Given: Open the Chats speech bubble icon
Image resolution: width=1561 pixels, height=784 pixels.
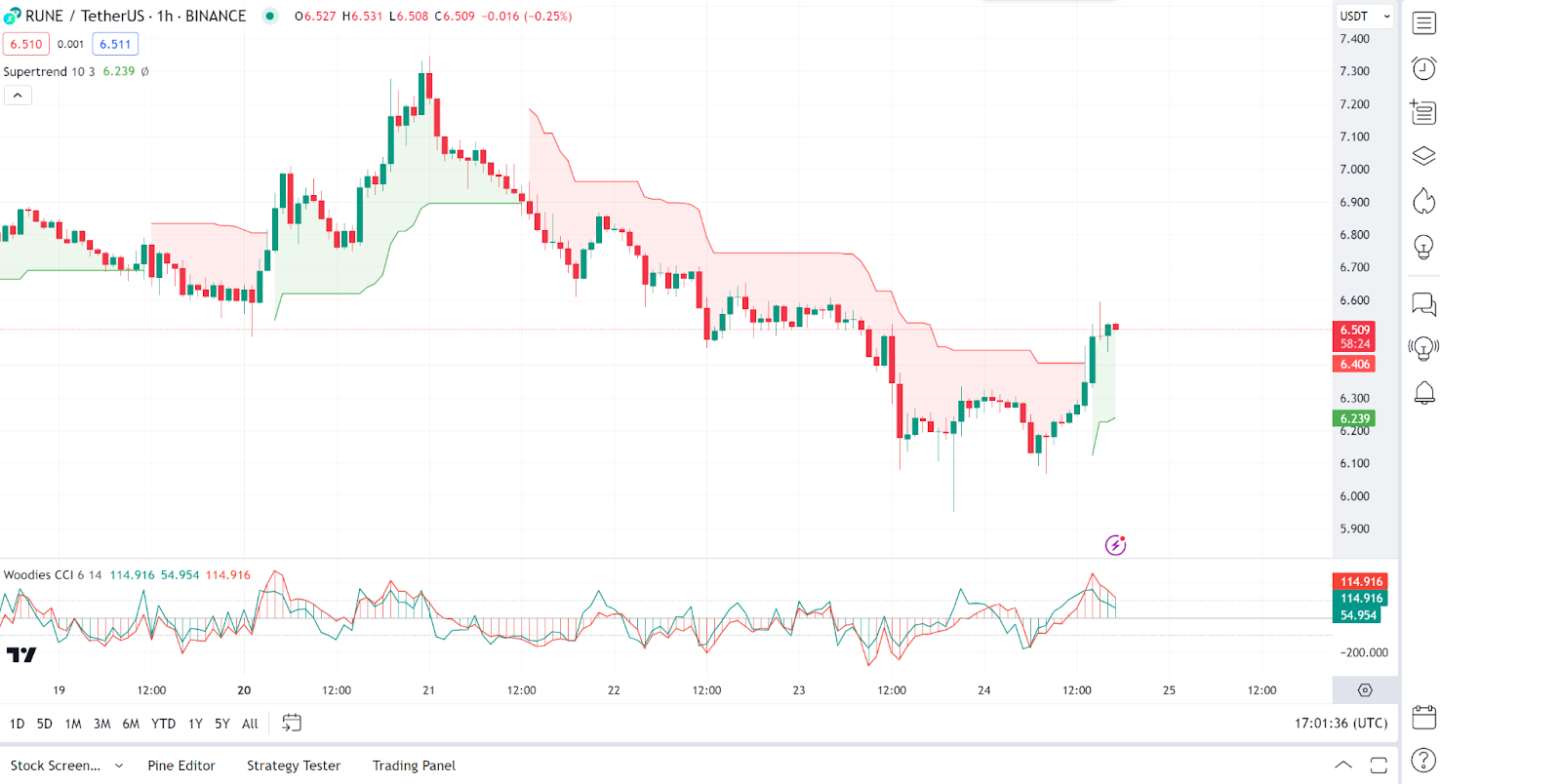Looking at the screenshot, I should tap(1423, 304).
